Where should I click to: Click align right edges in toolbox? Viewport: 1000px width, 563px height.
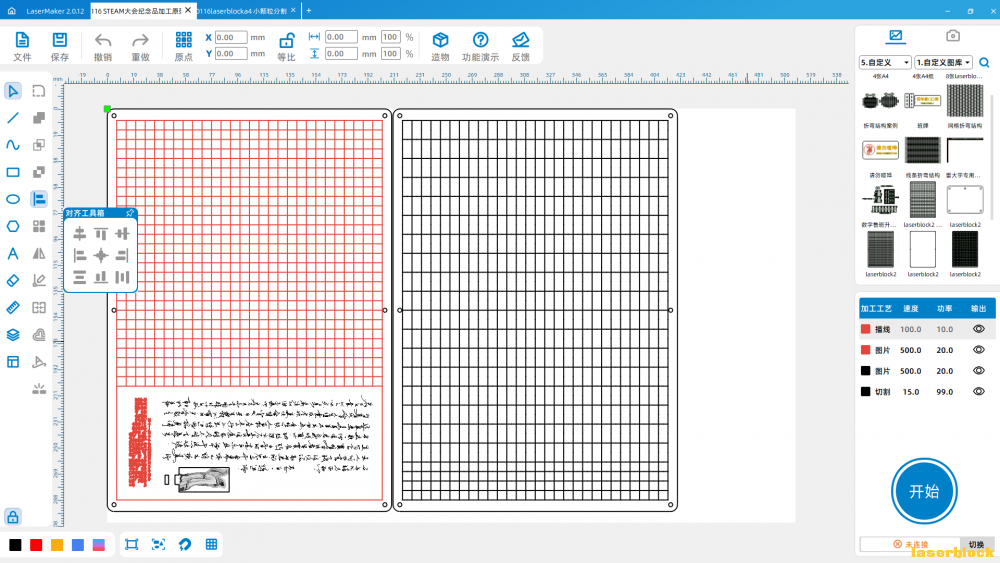pos(122,255)
